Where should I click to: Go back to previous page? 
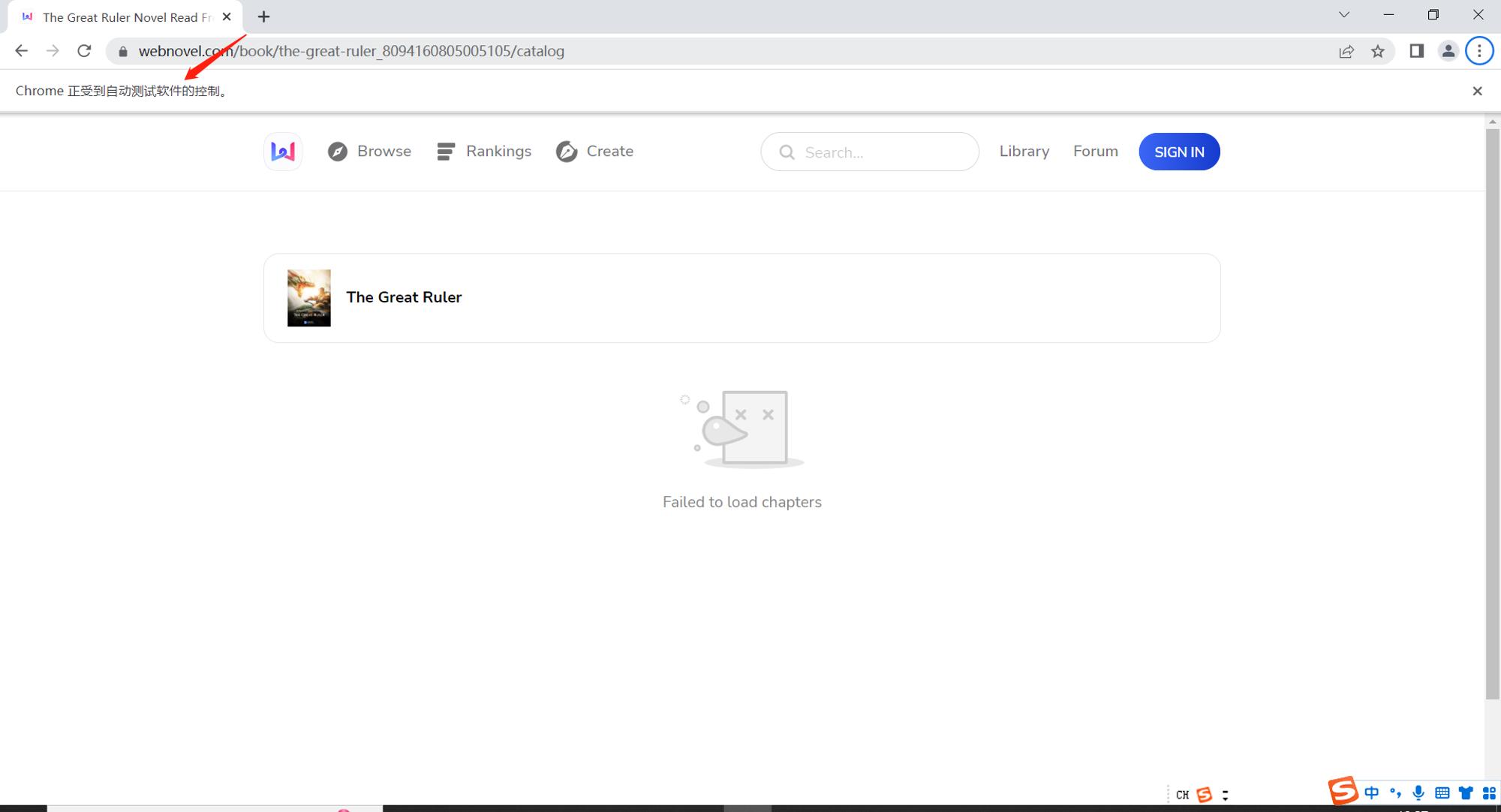(x=21, y=51)
